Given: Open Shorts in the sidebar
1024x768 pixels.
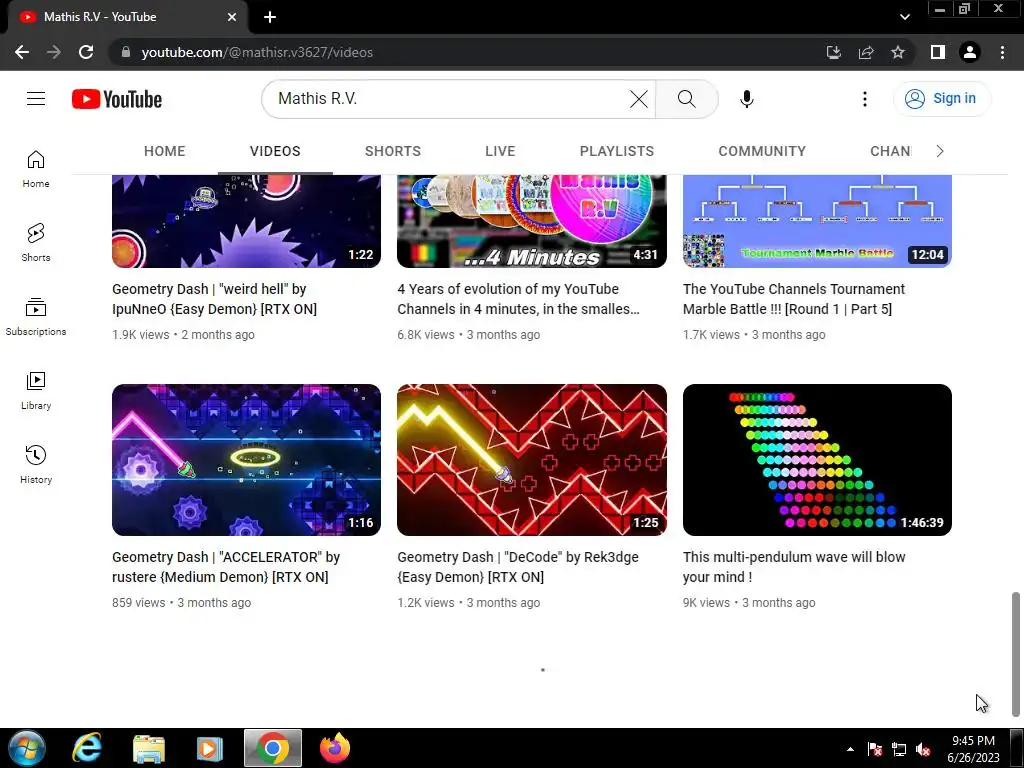Looking at the screenshot, I should tap(36, 243).
